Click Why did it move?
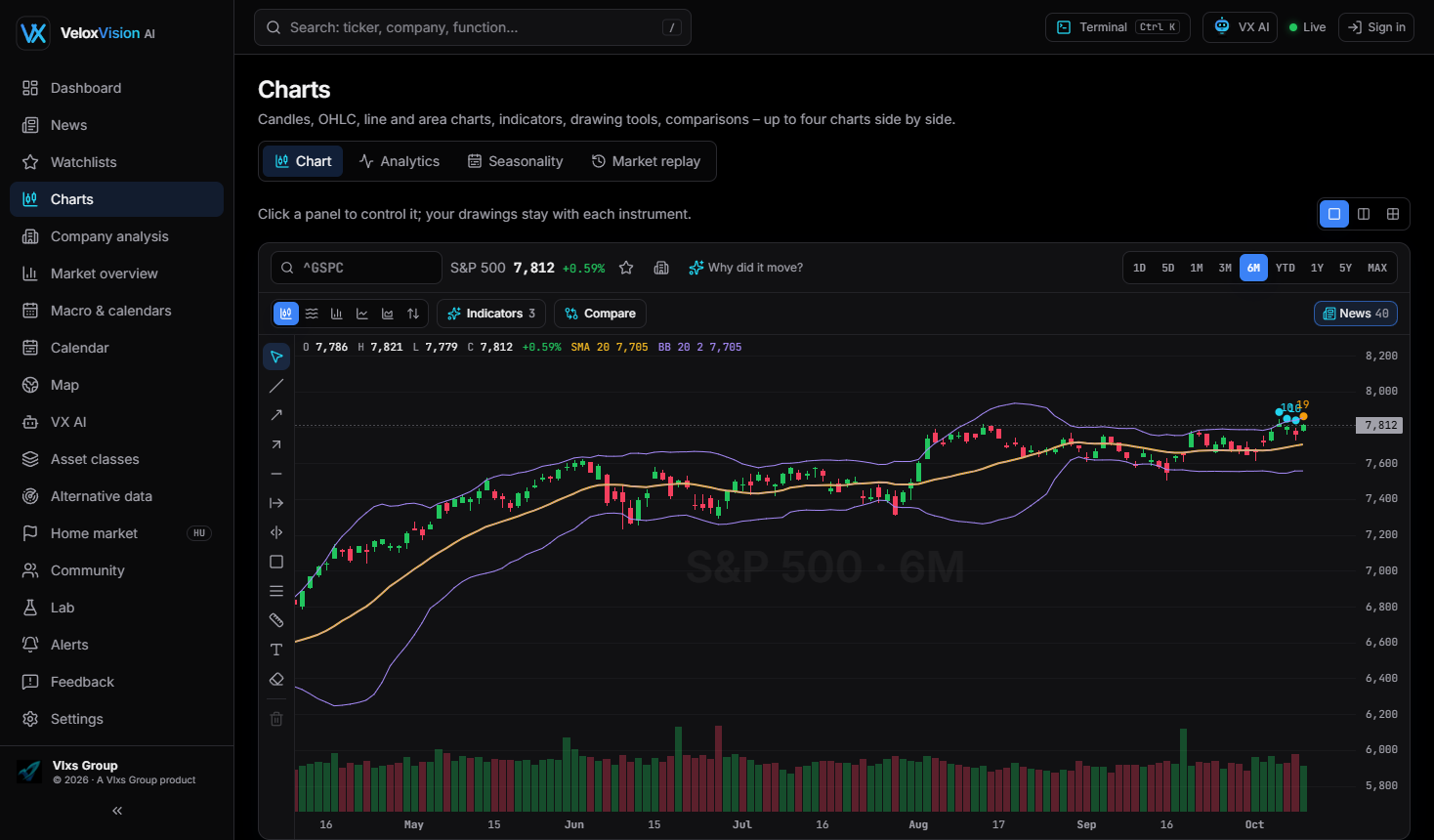 745,268
